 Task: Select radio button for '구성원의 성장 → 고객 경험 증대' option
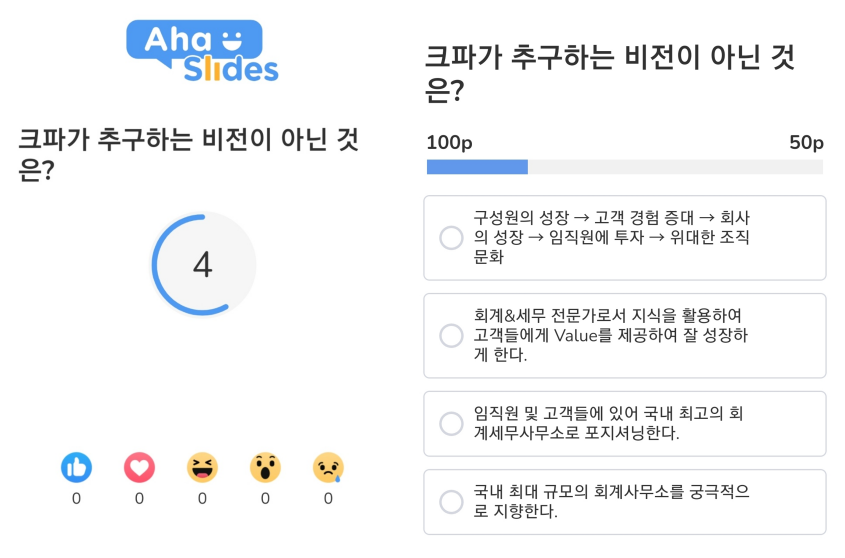pos(451,238)
